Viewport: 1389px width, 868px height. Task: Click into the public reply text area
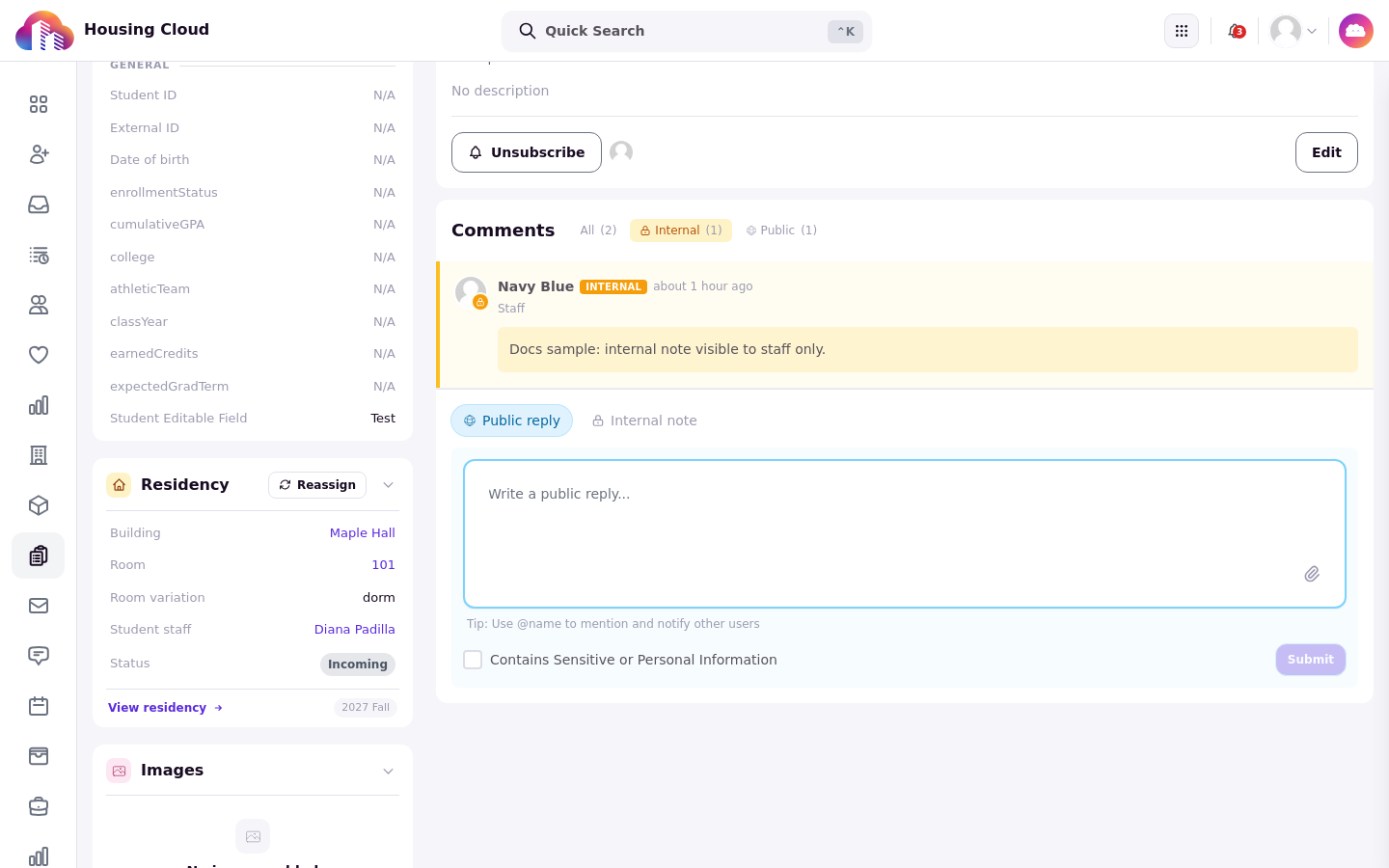coord(905,533)
